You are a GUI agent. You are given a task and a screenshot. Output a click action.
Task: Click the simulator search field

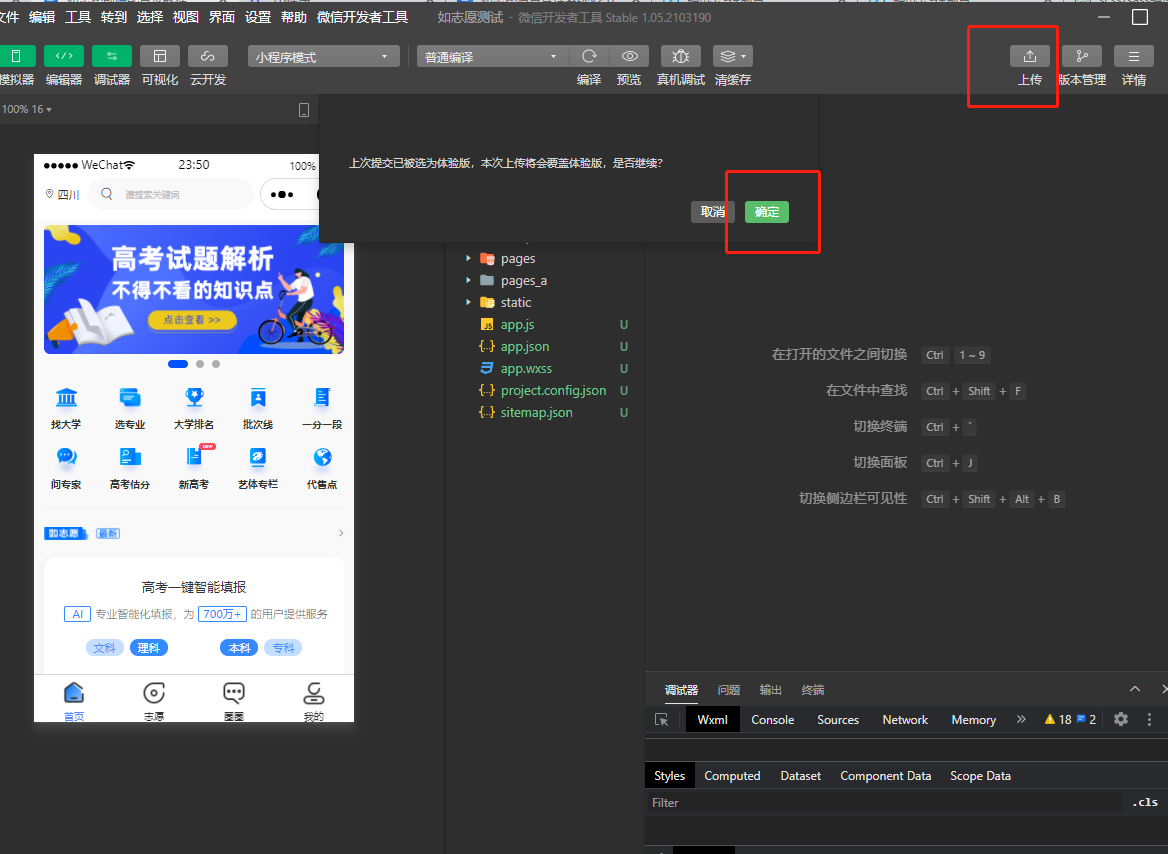tap(171, 194)
